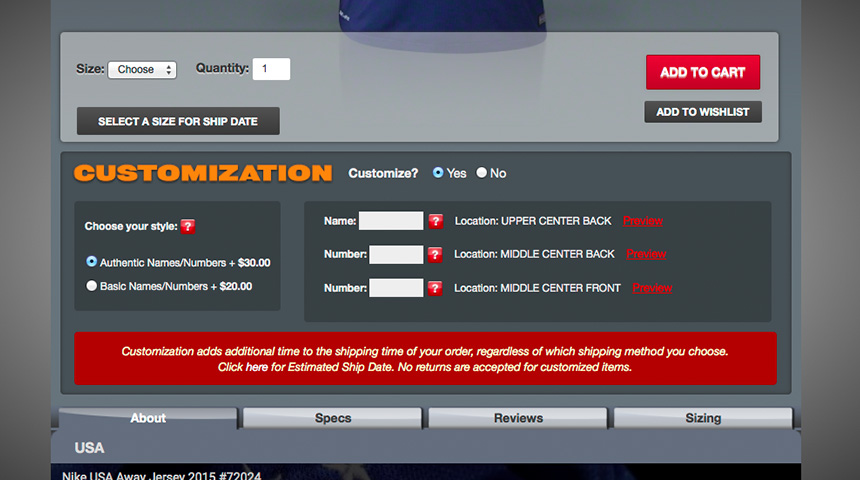Click the Customization heading
This screenshot has width=860, height=480.
pyautogui.click(x=203, y=173)
